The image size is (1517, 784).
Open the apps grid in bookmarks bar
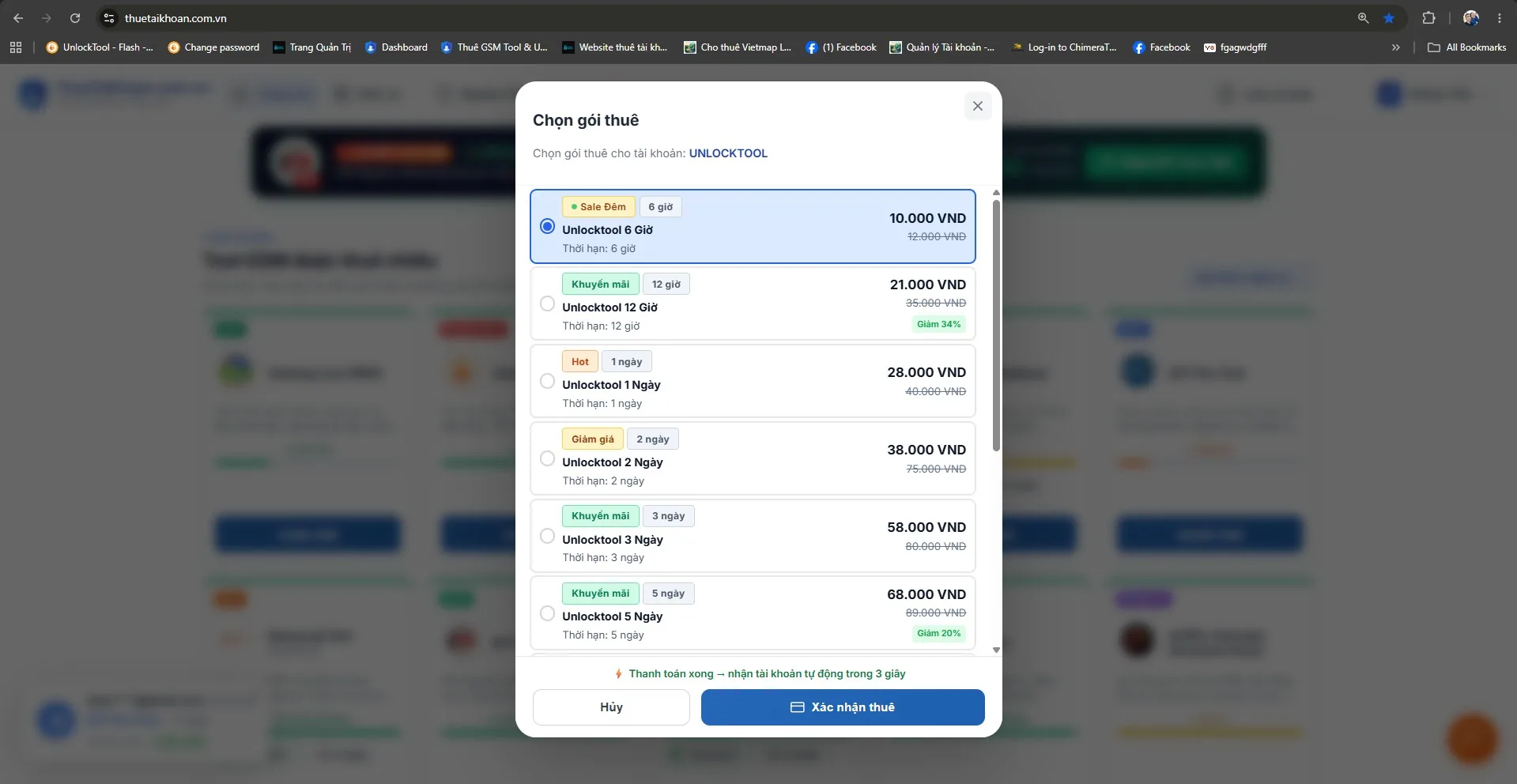click(x=16, y=47)
